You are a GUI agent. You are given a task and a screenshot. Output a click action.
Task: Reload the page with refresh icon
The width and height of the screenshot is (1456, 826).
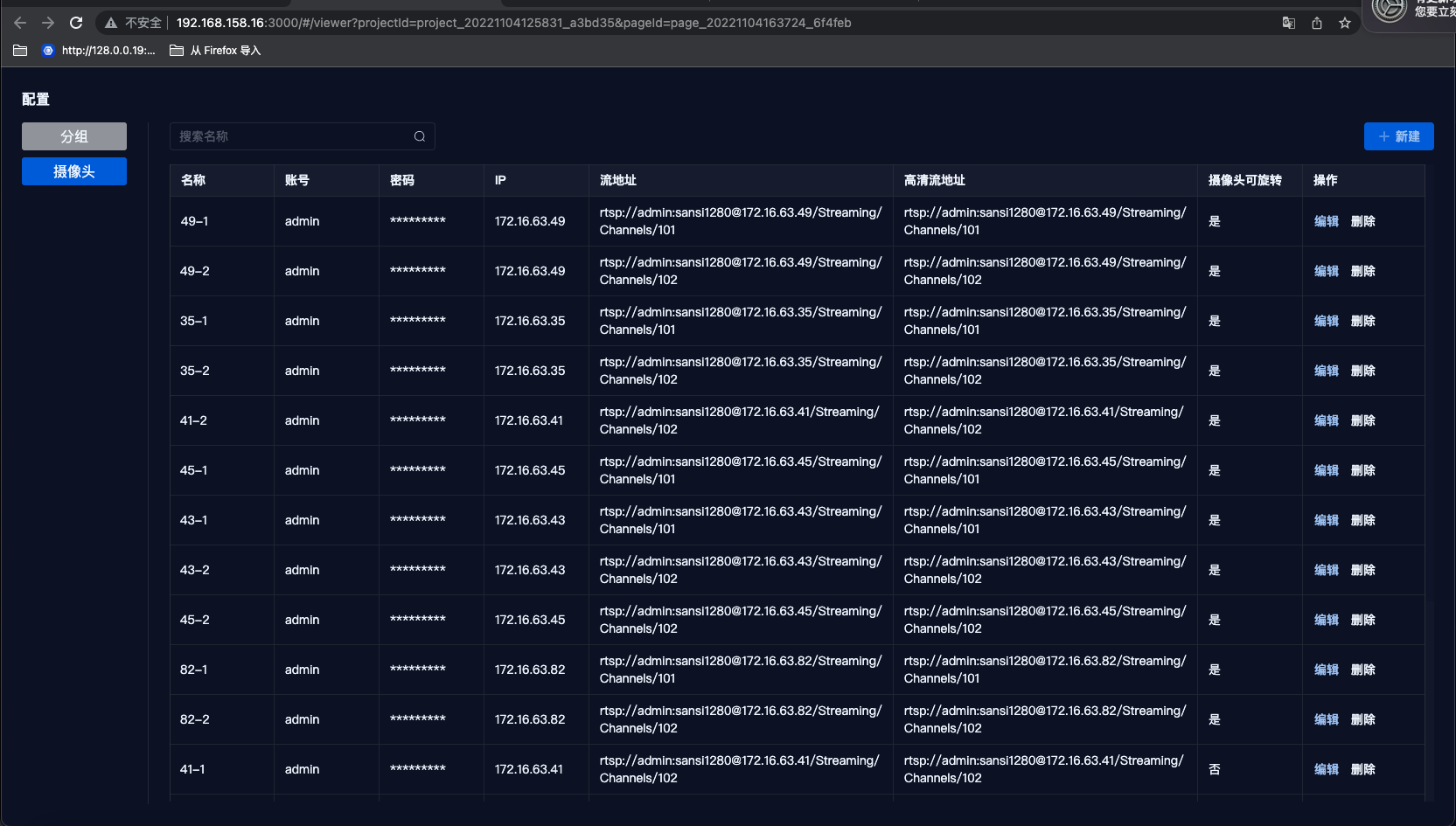(76, 23)
